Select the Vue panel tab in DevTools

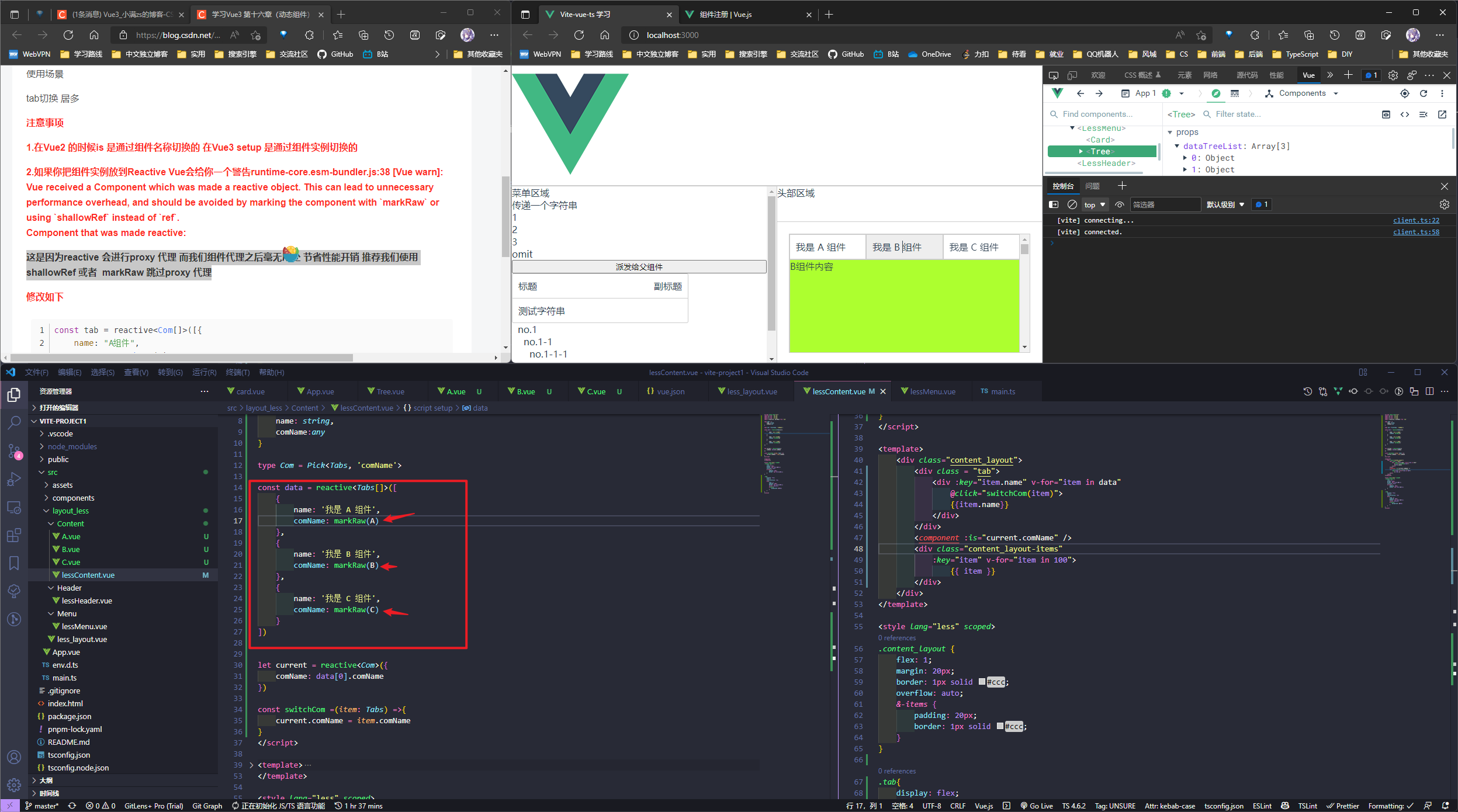point(1308,75)
